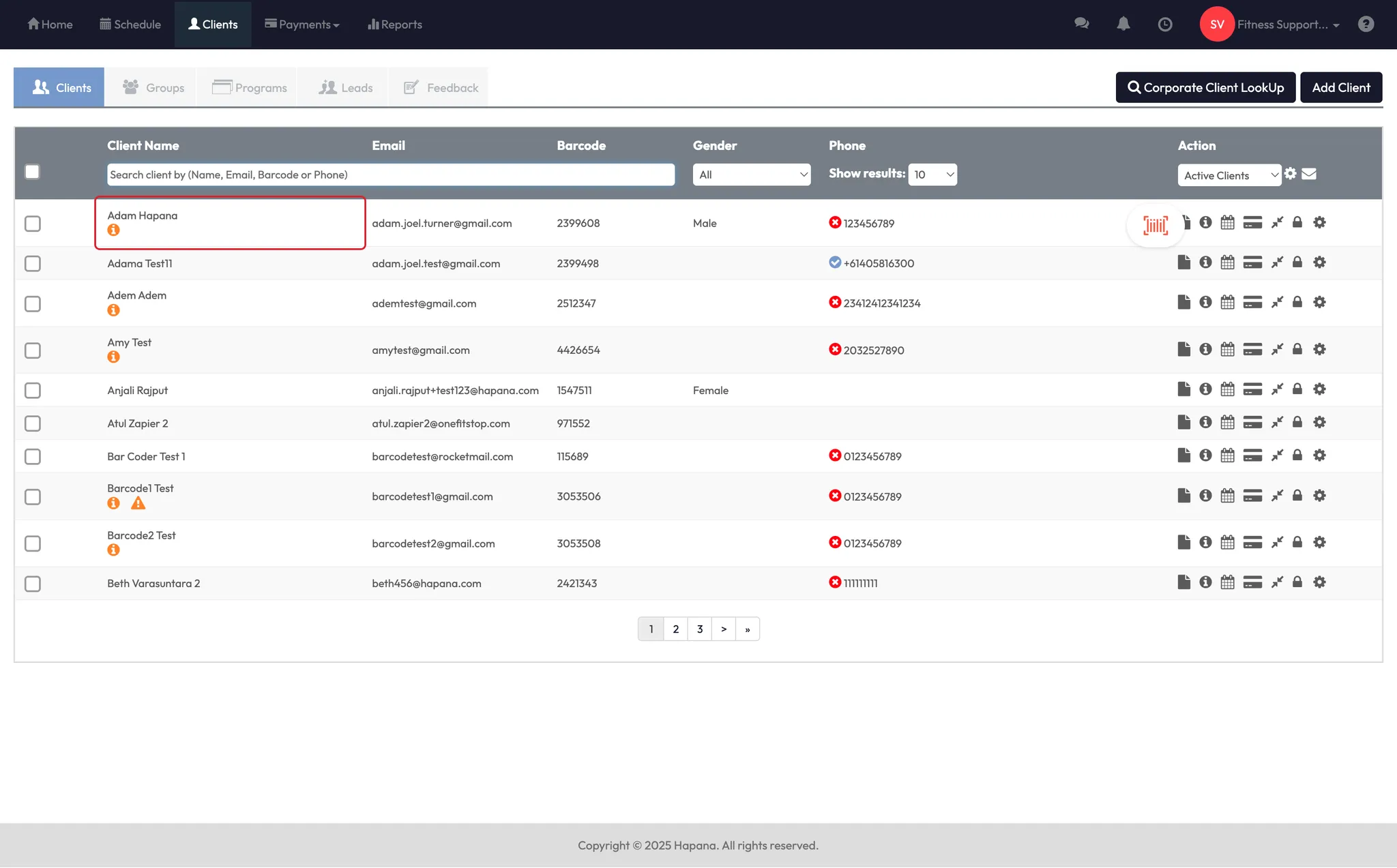
Task: Select the Beth Varasuntara 2 row checkbox
Action: pyautogui.click(x=33, y=584)
